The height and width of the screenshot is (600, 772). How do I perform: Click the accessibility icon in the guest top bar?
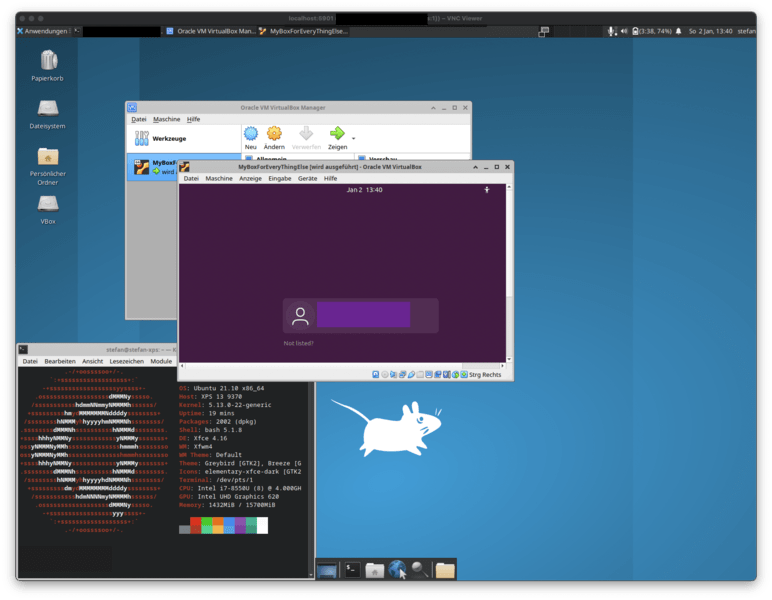486,190
